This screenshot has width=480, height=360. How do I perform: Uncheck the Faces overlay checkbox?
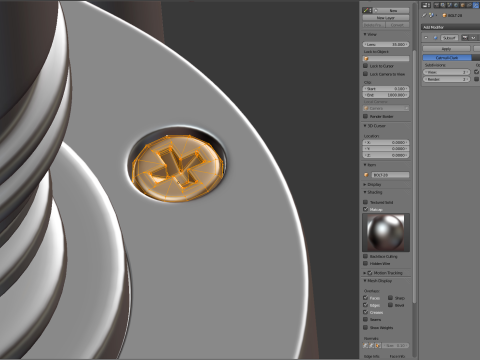pyautogui.click(x=365, y=298)
